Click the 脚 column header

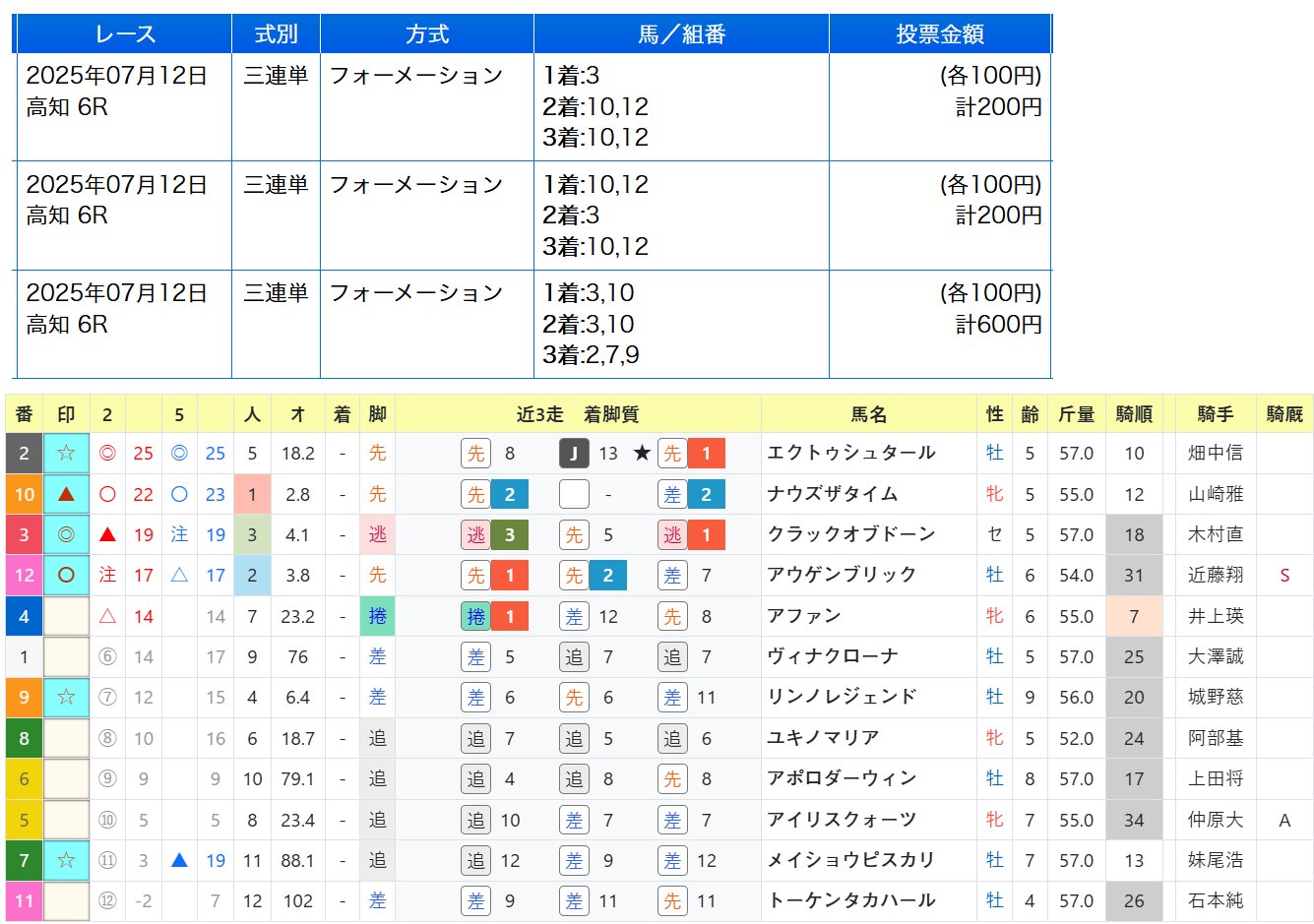[378, 414]
